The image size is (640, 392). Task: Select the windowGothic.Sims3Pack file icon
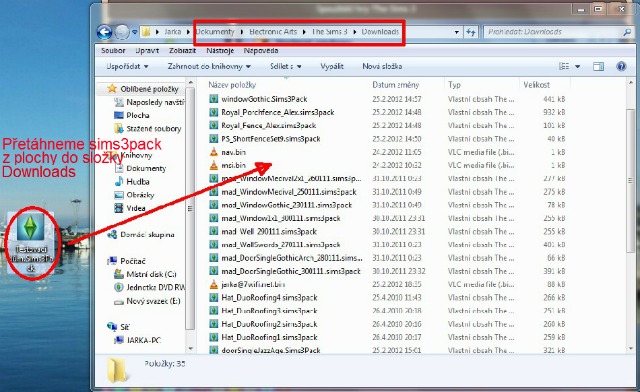tap(213, 99)
